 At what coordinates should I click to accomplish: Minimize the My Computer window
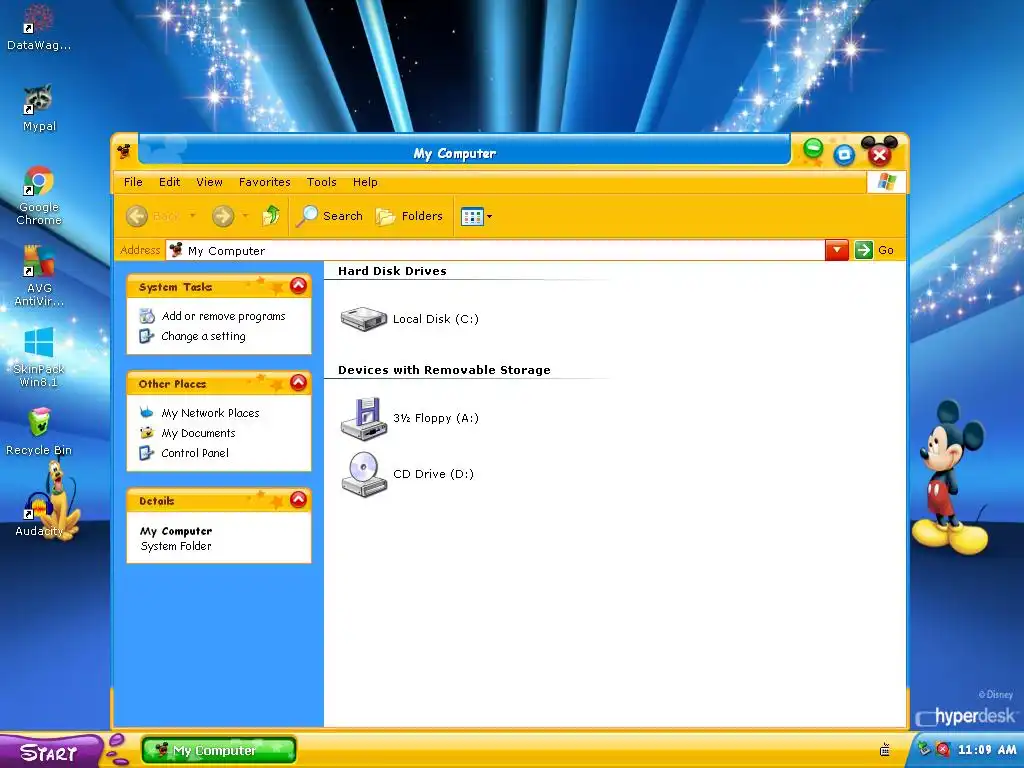(813, 149)
